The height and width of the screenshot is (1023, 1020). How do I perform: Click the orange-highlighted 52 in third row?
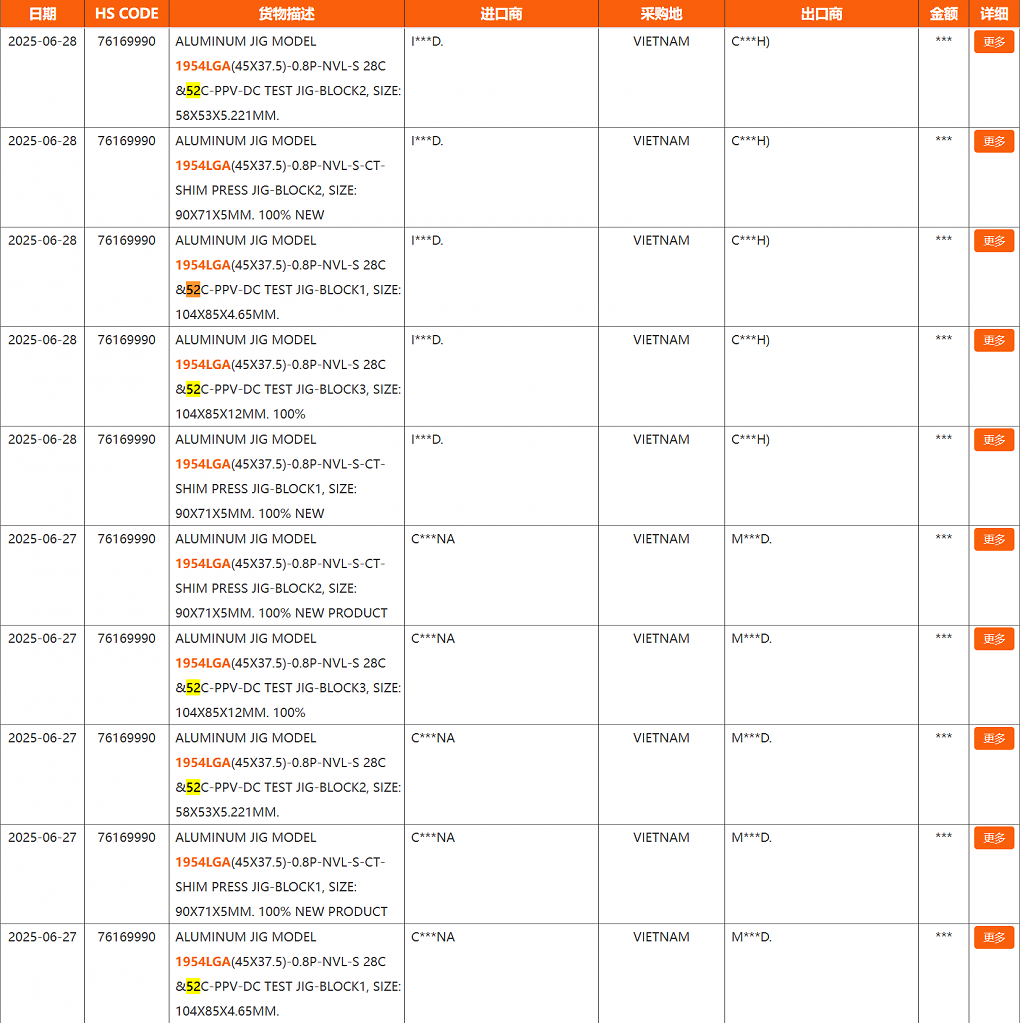pos(193,290)
